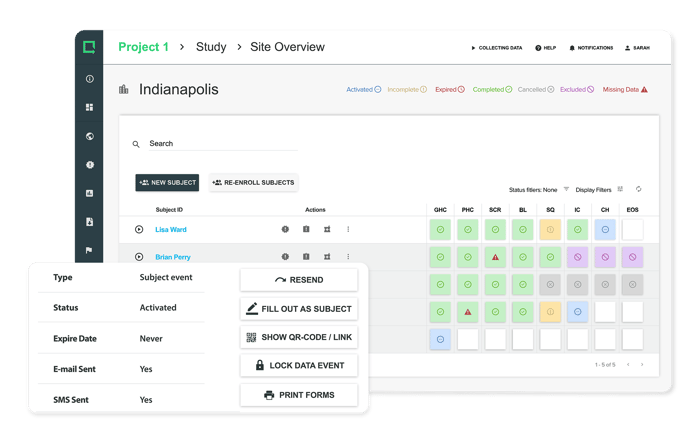Open the info icon in left sidebar
This screenshot has height=443, width=700.
tap(90, 79)
